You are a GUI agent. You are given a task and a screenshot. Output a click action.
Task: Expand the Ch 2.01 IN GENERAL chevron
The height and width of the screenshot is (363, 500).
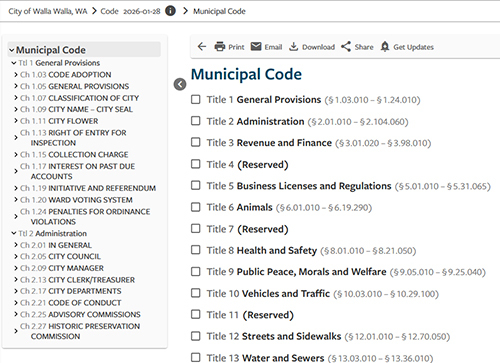pos(16,245)
